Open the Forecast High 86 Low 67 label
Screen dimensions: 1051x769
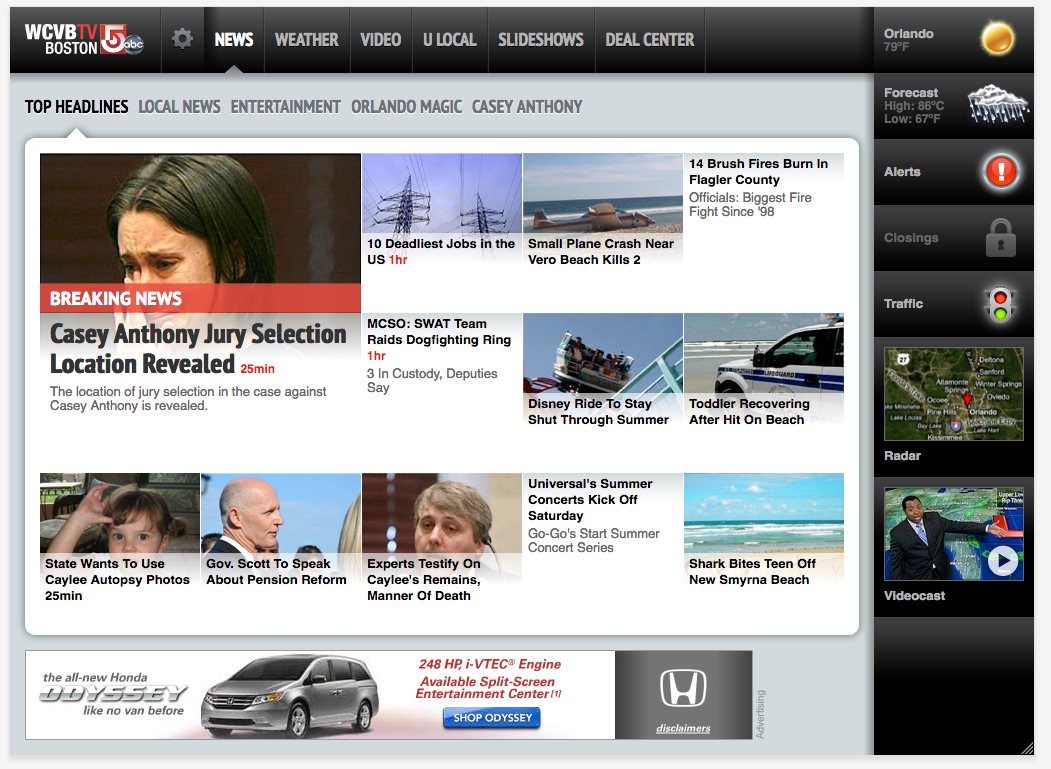pyautogui.click(x=914, y=105)
